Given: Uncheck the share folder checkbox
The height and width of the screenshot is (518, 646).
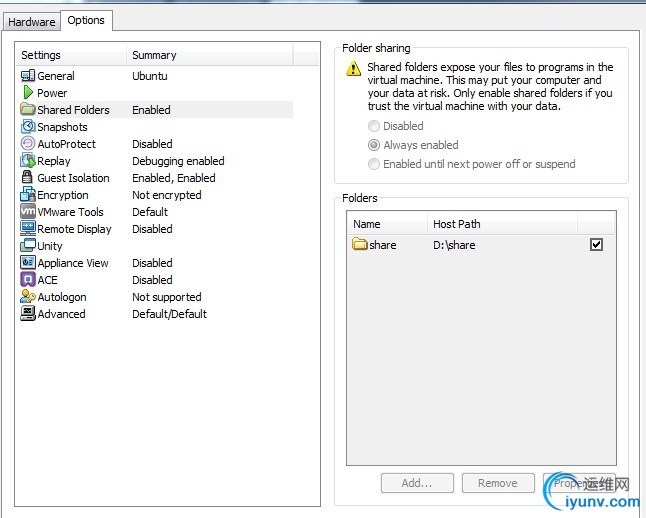Looking at the screenshot, I should [596, 244].
